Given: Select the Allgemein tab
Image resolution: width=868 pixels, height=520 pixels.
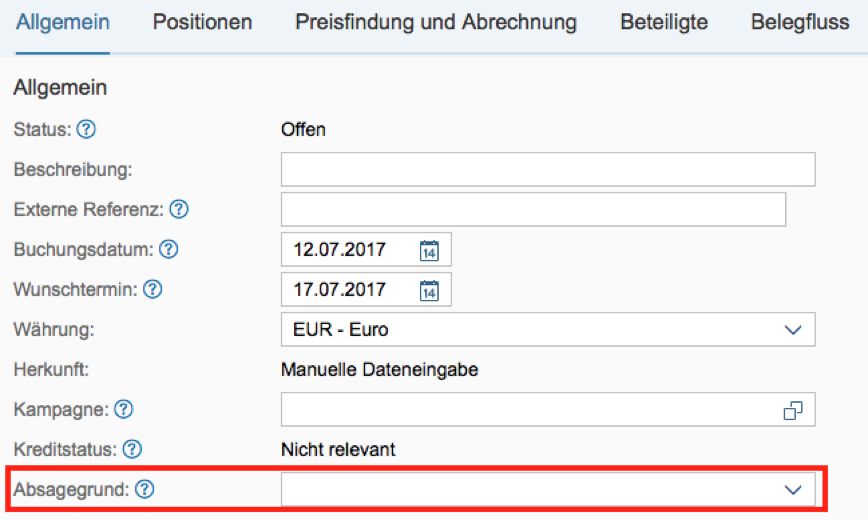Looking at the screenshot, I should [63, 22].
